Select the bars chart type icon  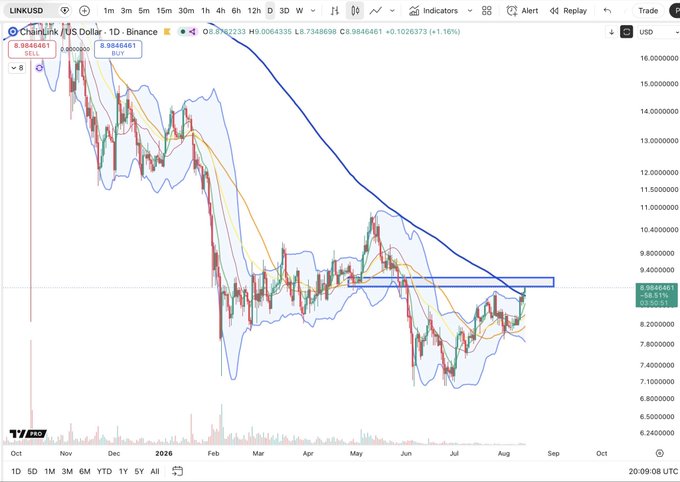click(334, 10)
